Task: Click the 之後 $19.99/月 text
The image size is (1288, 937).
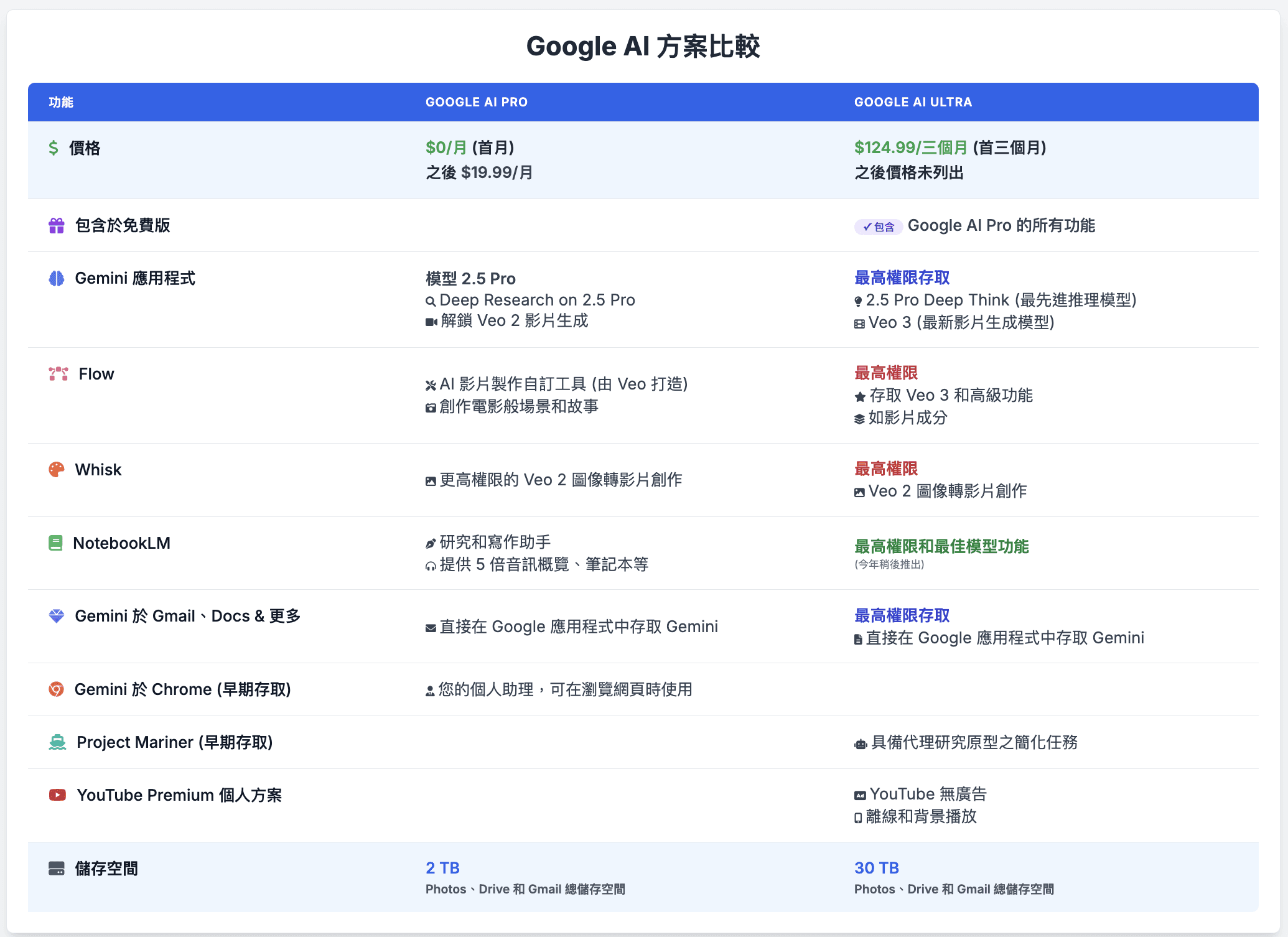Action: (x=479, y=172)
